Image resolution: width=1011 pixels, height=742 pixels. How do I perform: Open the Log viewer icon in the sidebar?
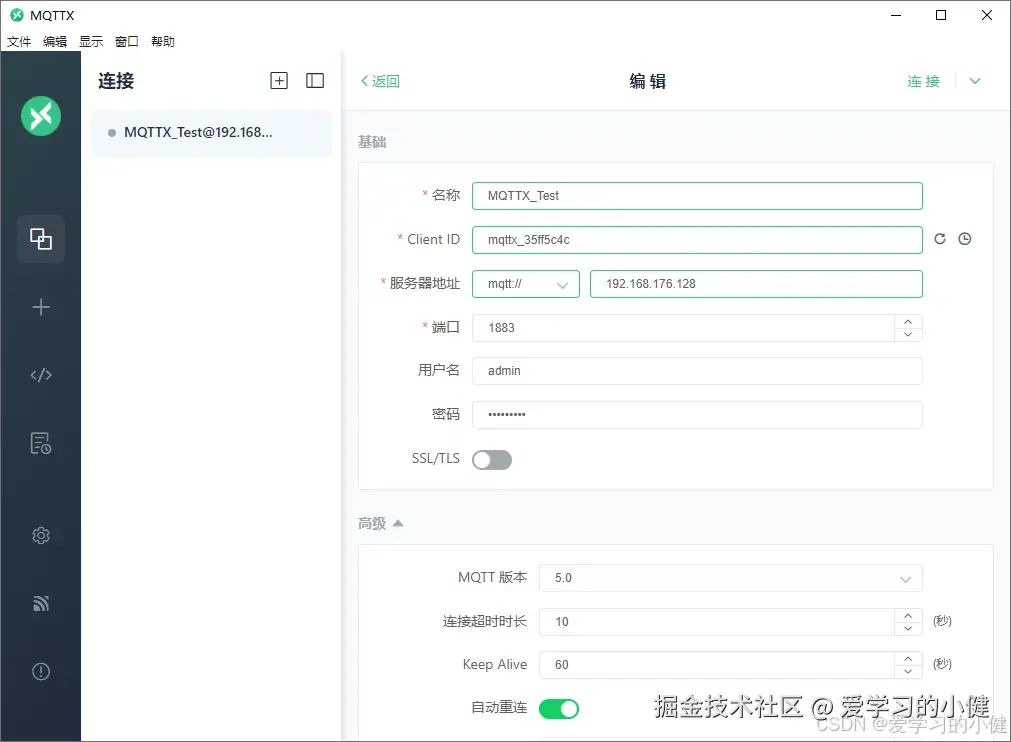pyautogui.click(x=40, y=443)
